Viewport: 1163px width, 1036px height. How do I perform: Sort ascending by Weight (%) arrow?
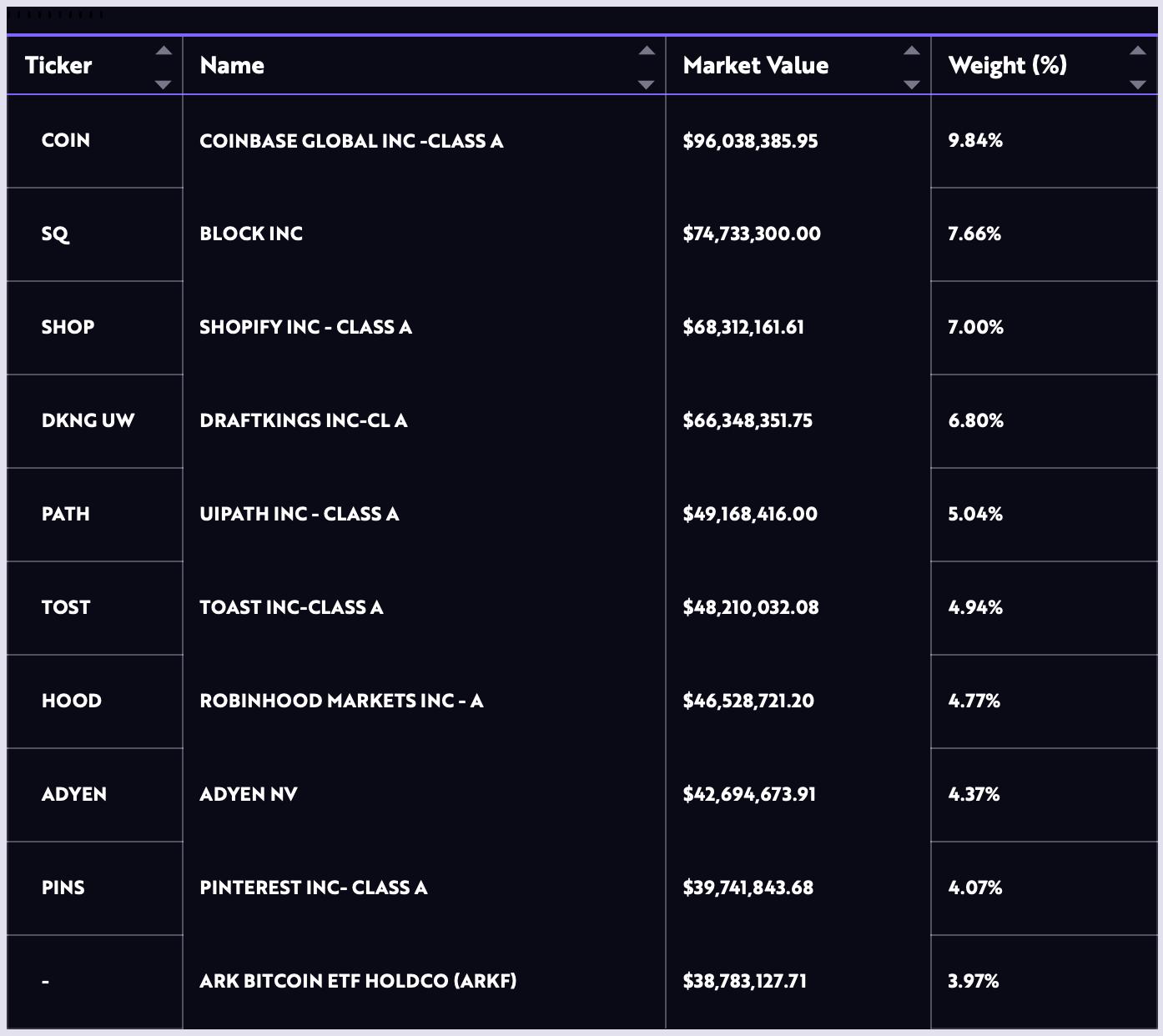tap(1137, 51)
